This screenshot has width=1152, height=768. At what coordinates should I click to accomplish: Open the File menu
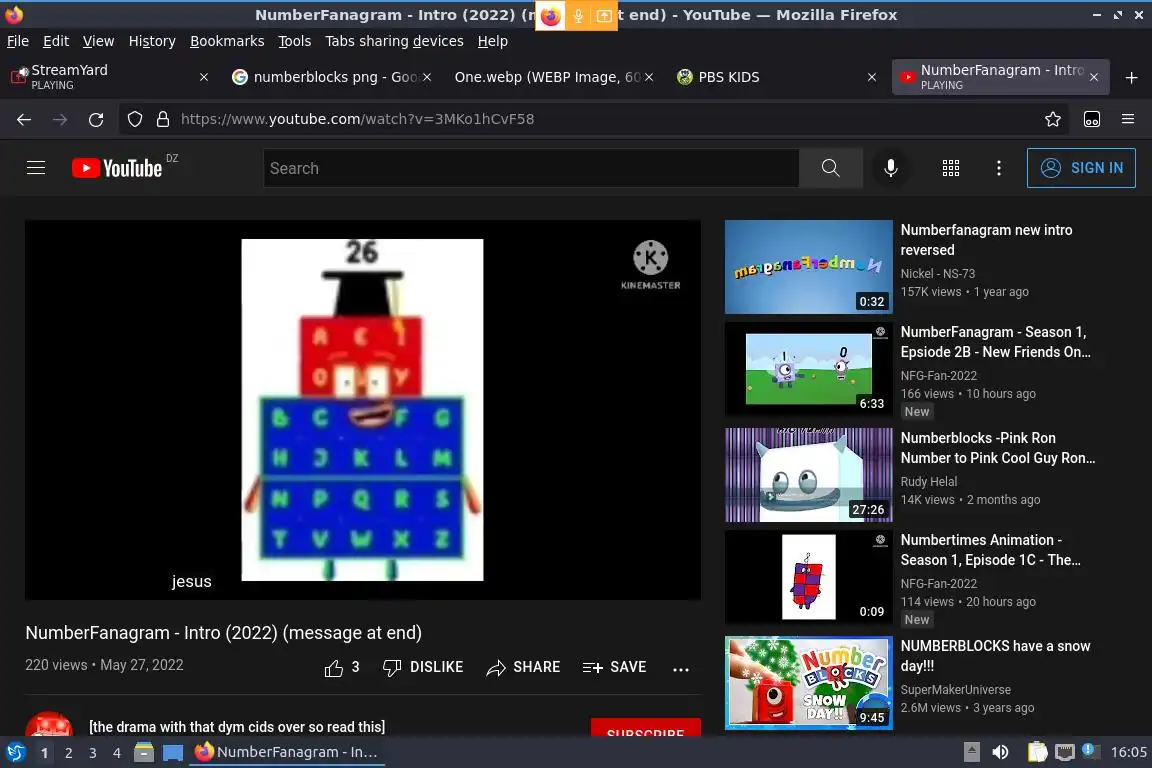18,41
